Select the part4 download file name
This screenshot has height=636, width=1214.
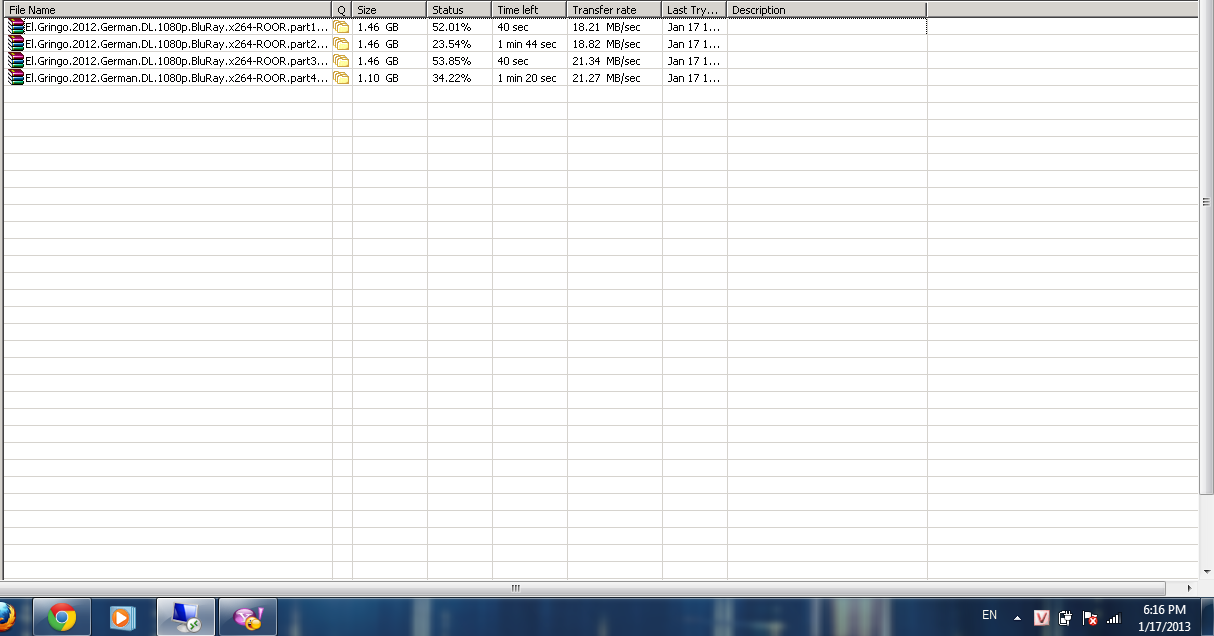tap(177, 78)
